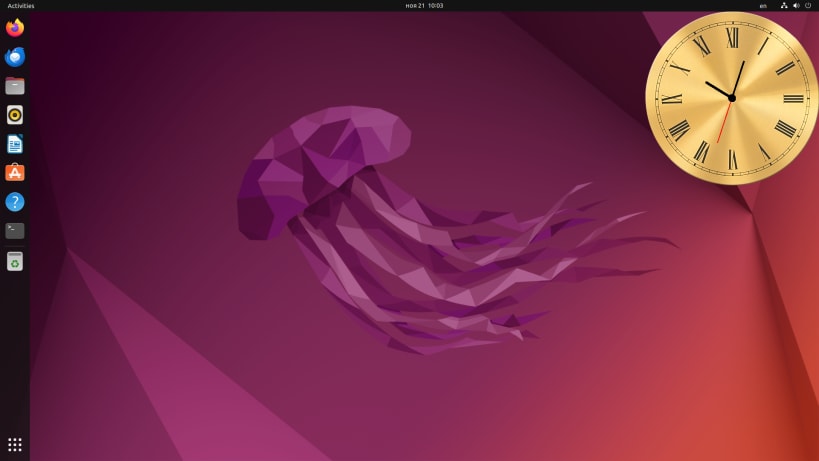The width and height of the screenshot is (819, 461).
Task: Open the date and time calendar menu
Action: (424, 6)
